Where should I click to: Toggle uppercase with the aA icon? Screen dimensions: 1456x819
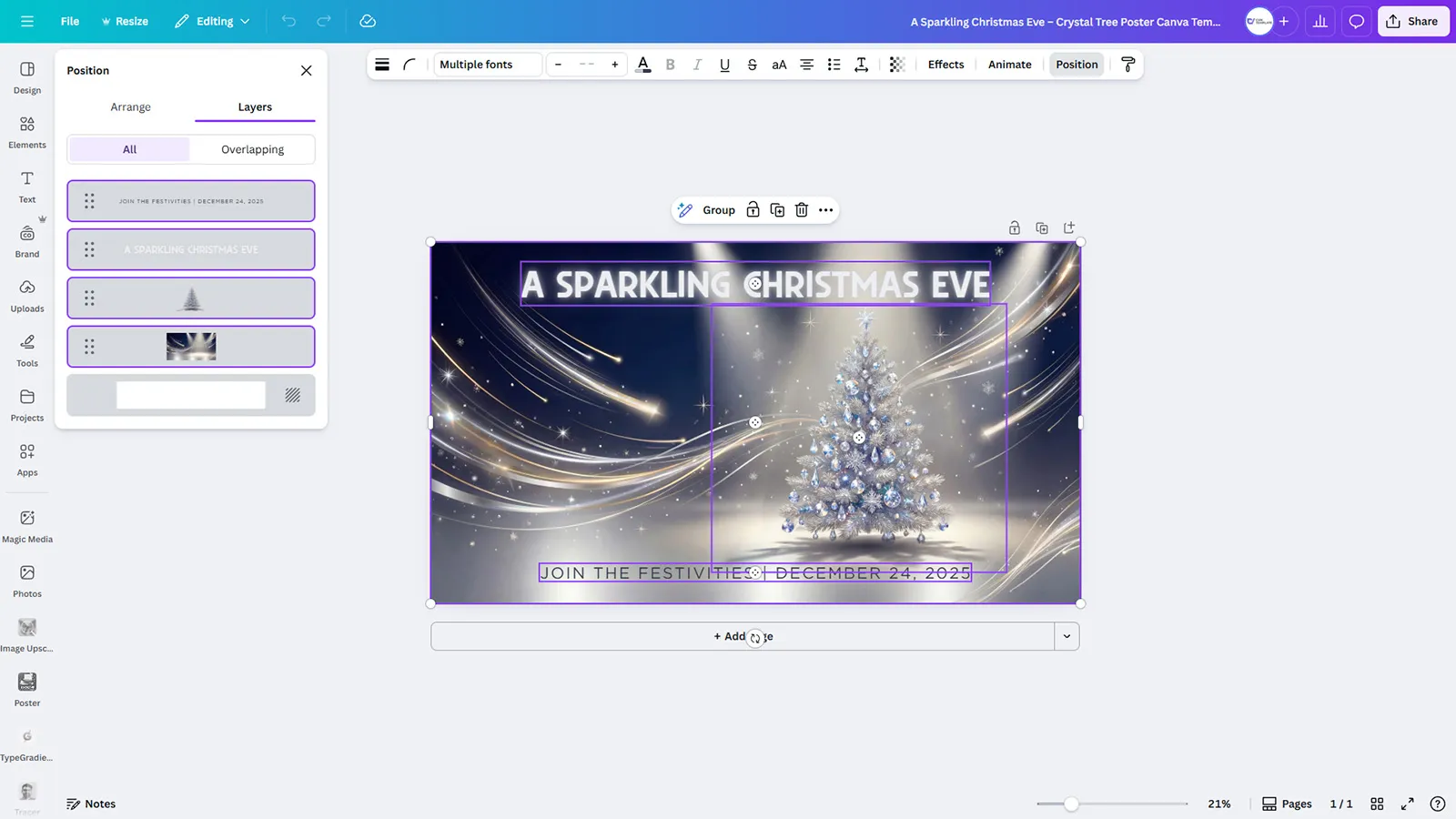779,65
